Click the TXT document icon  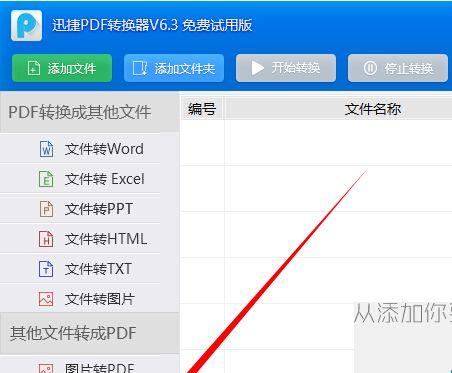pos(46,269)
